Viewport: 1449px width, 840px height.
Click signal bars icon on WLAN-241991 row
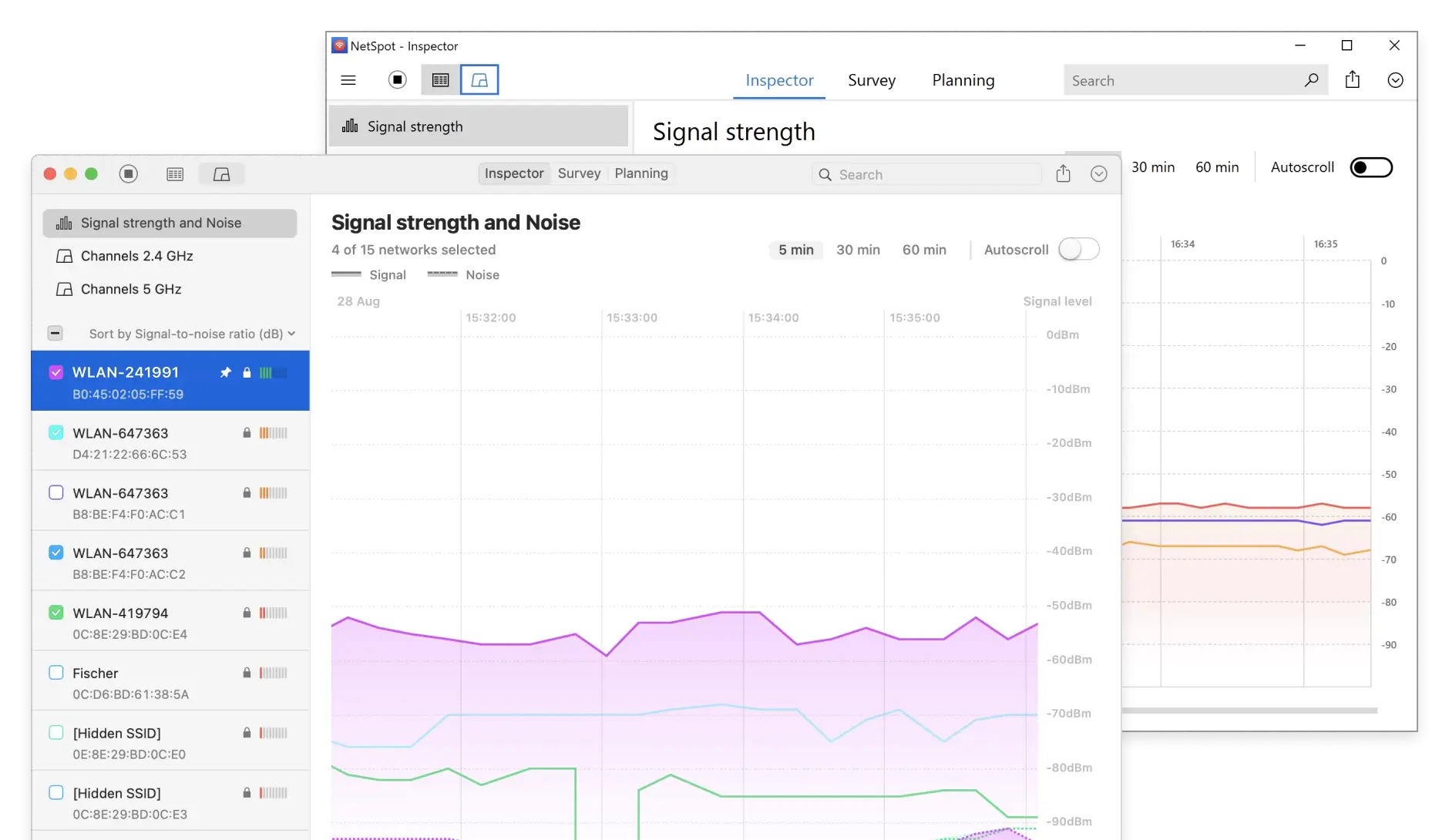tap(273, 373)
